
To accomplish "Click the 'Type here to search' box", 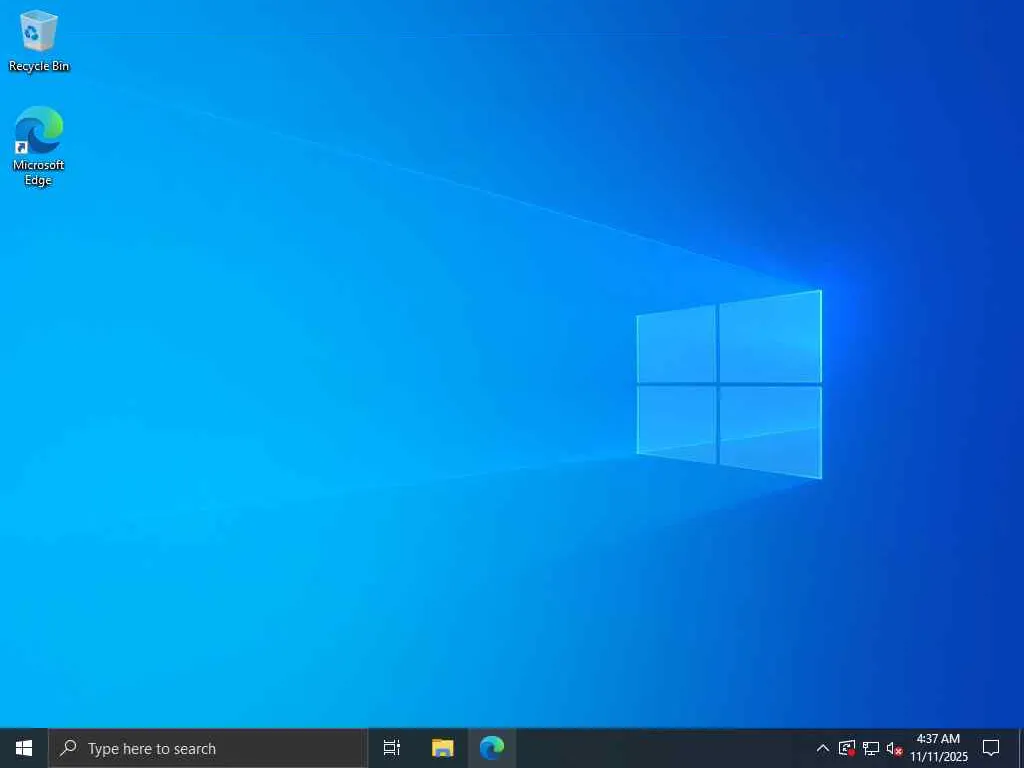I will pyautogui.click(x=208, y=748).
